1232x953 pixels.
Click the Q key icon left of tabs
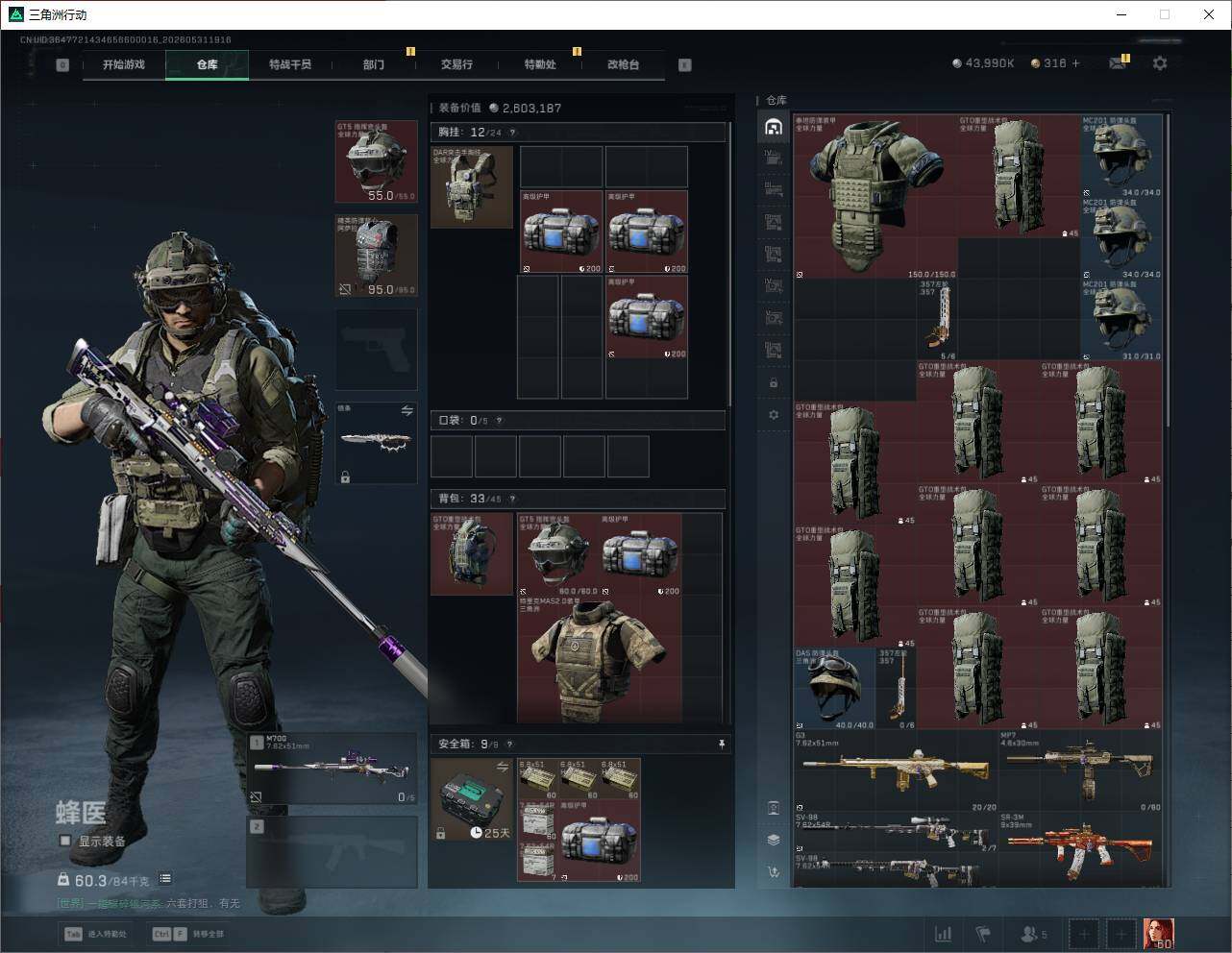pos(62,65)
